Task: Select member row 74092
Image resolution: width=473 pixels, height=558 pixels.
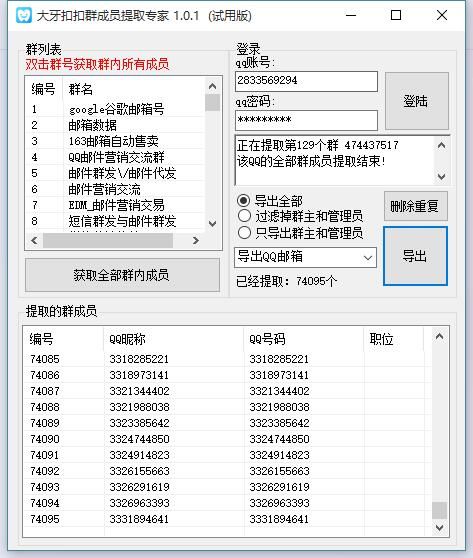Action: point(228,471)
